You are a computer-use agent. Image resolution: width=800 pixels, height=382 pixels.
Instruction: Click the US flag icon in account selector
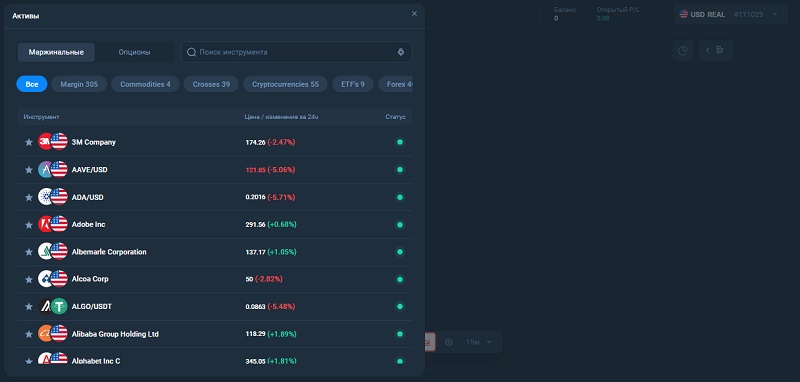pyautogui.click(x=684, y=14)
